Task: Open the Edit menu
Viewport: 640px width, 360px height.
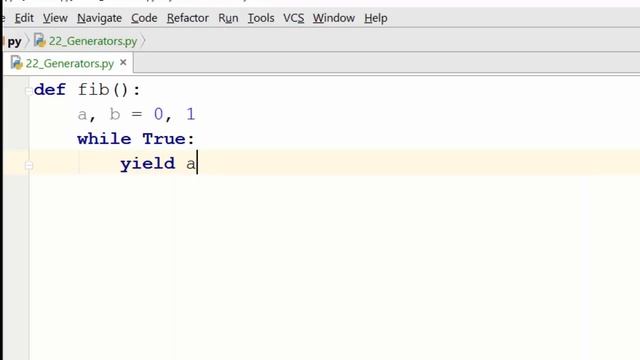Action: [24, 18]
